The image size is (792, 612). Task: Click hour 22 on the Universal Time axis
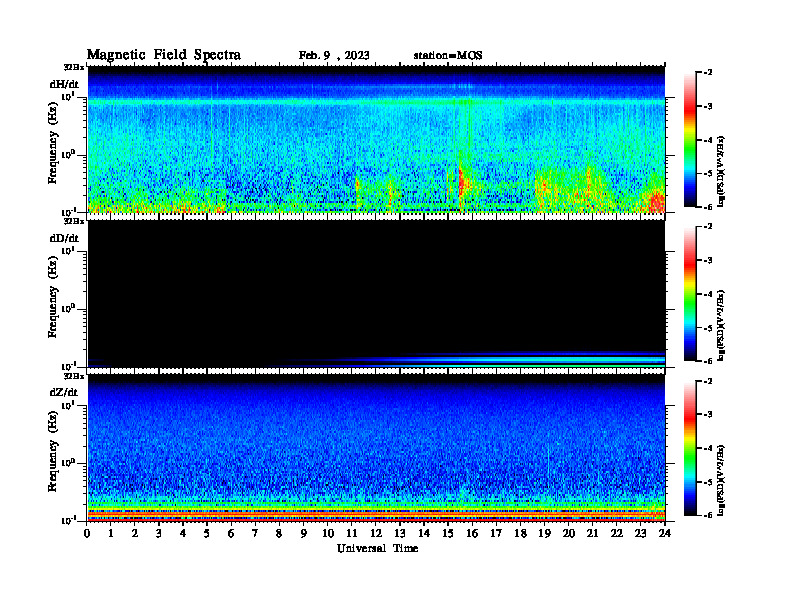tap(617, 534)
